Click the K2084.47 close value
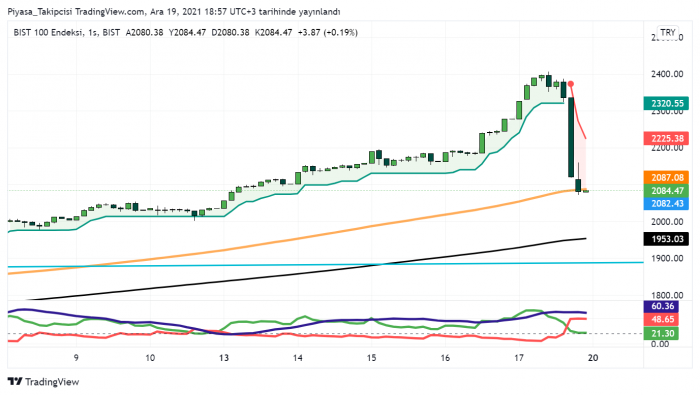The height and width of the screenshot is (395, 700). click(273, 33)
